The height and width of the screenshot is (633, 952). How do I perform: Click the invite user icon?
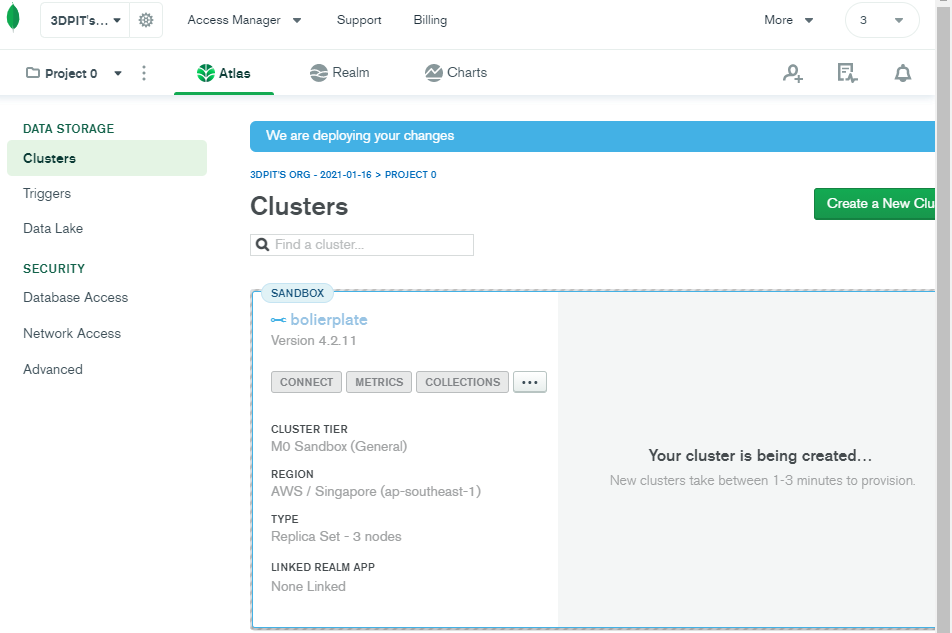click(792, 73)
